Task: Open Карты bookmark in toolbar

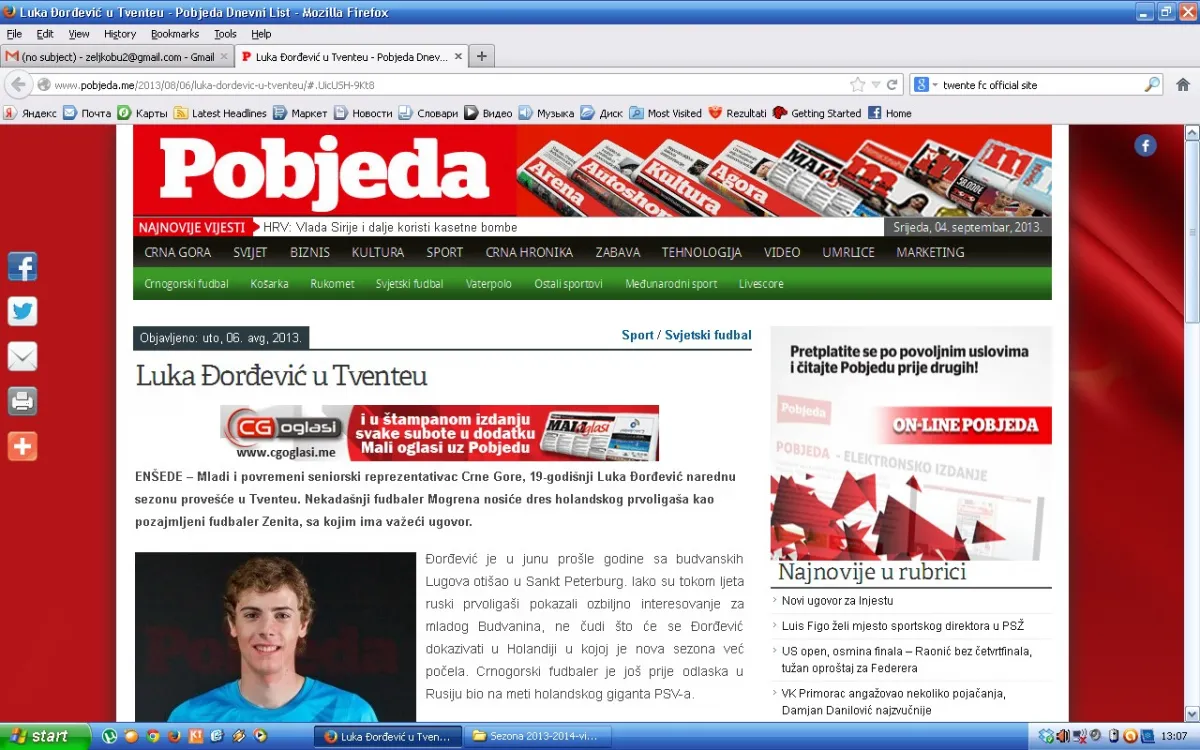Action: [143, 113]
